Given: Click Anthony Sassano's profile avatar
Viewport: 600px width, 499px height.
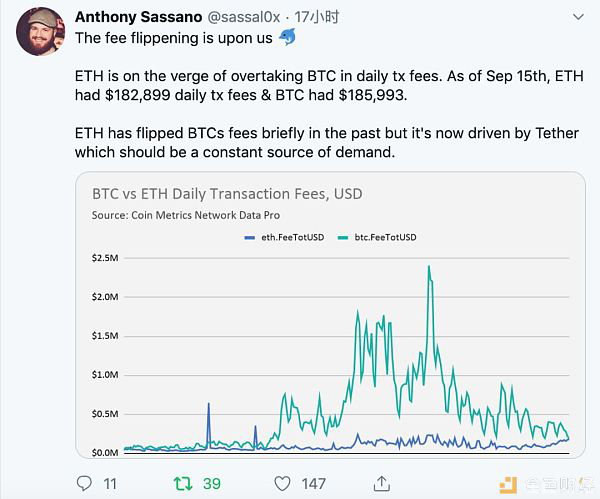Looking at the screenshot, I should 41,31.
